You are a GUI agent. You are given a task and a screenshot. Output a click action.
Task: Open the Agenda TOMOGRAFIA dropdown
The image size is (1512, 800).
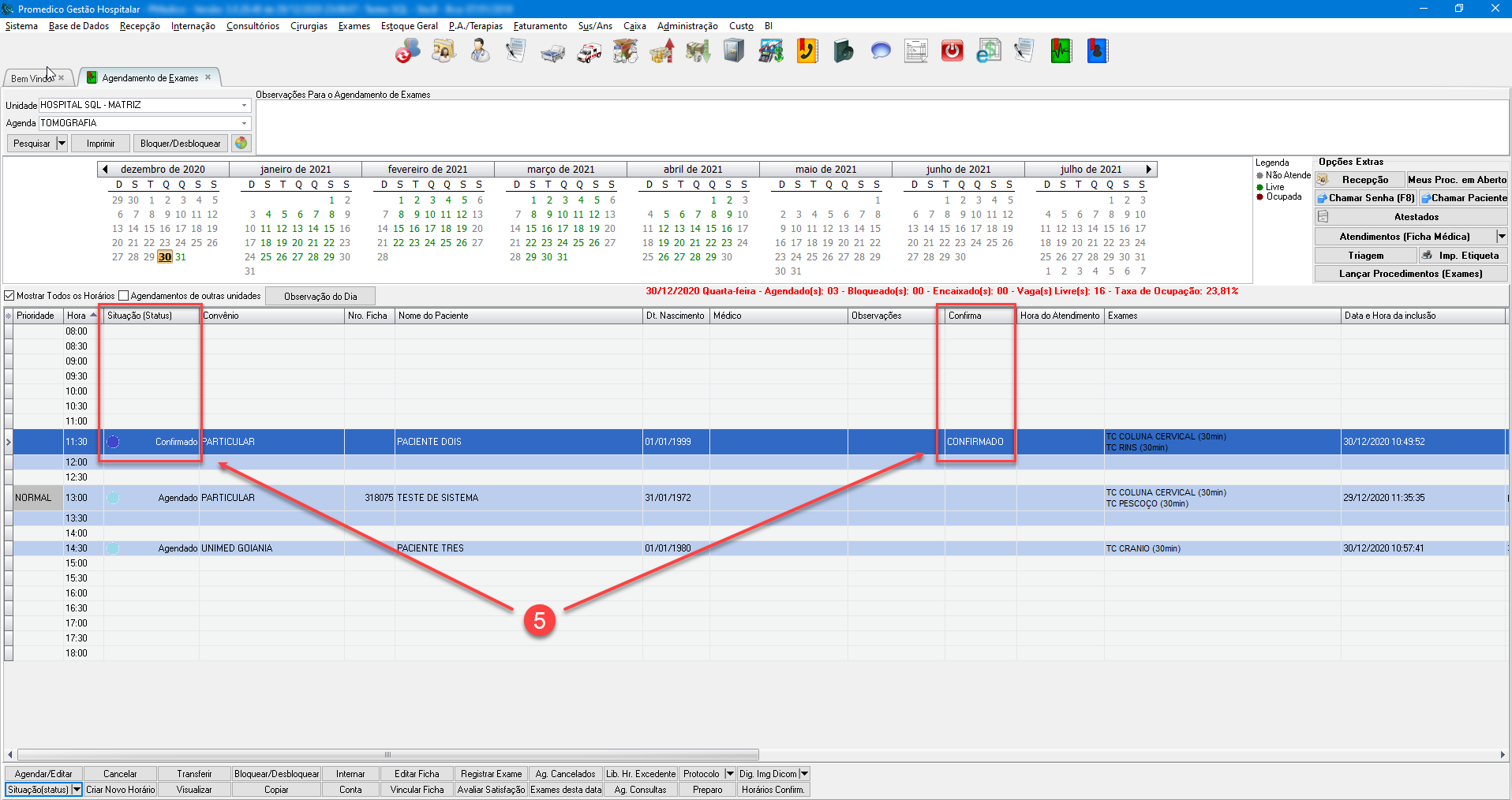click(244, 123)
